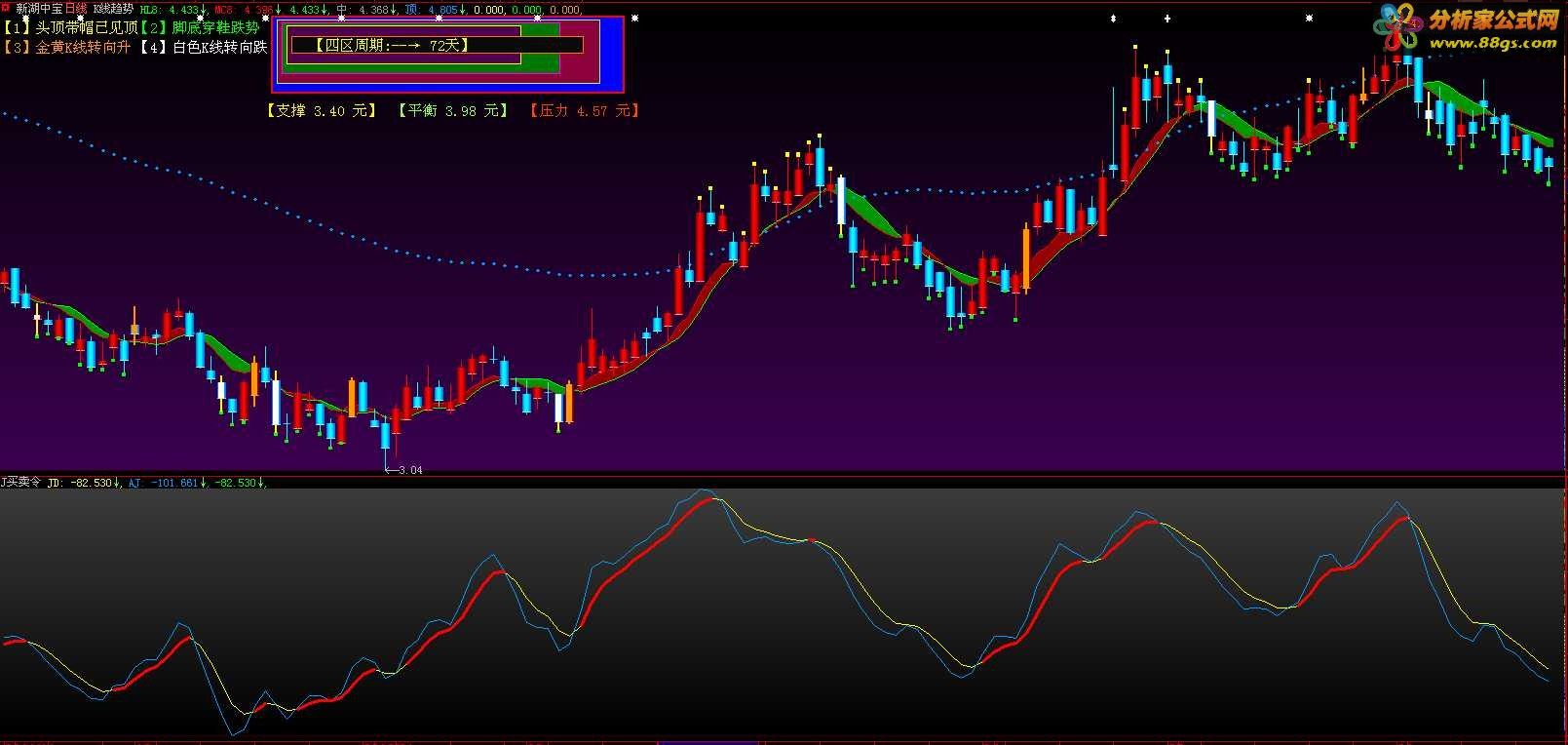Click the 支撑 3.40 元 support label
The width and height of the screenshot is (1568, 745).
(x=322, y=110)
